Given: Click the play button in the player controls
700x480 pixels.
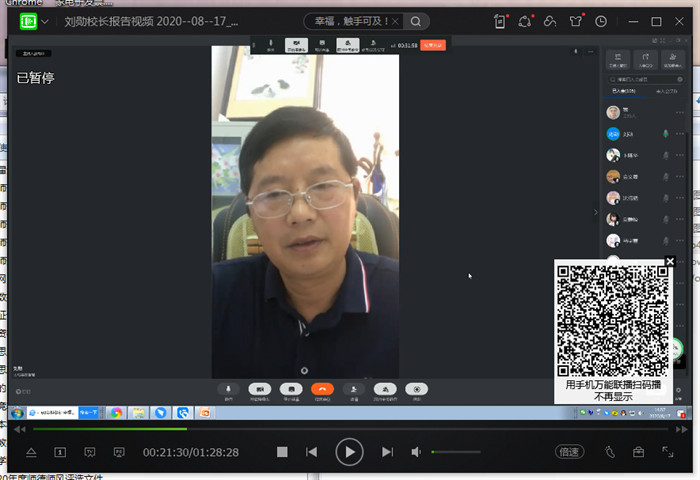Looking at the screenshot, I should [348, 452].
